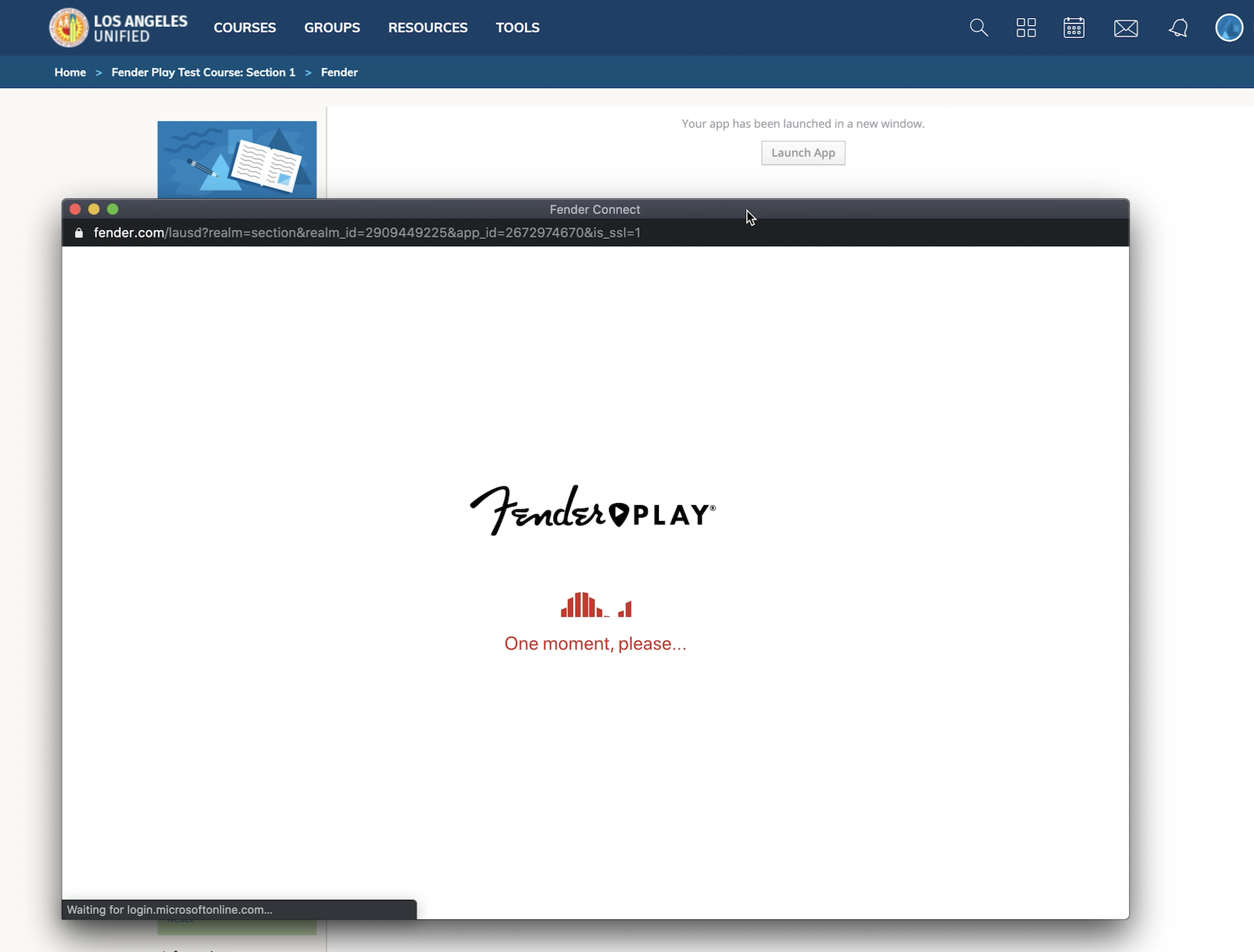This screenshot has width=1254, height=952.
Task: Click the Los Angeles Unified logo
Action: (x=118, y=28)
